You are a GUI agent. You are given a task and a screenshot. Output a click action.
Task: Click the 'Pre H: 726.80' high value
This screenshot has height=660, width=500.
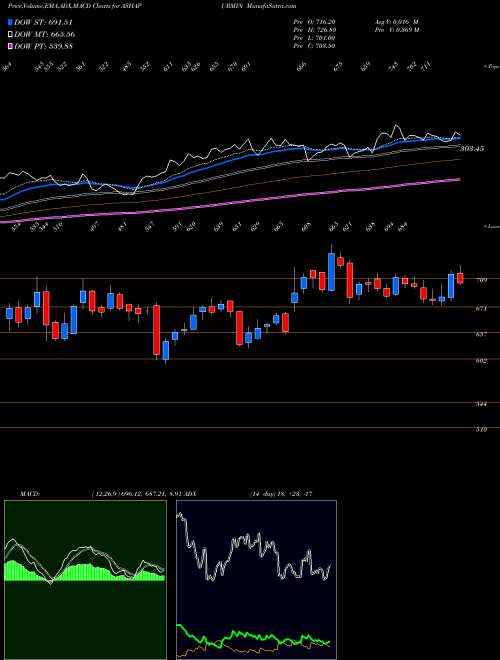[x=314, y=30]
